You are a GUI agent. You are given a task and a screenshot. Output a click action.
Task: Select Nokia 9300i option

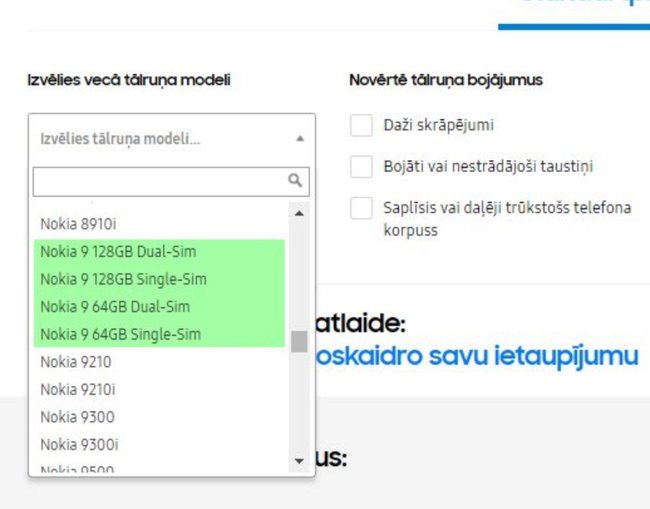point(160,445)
